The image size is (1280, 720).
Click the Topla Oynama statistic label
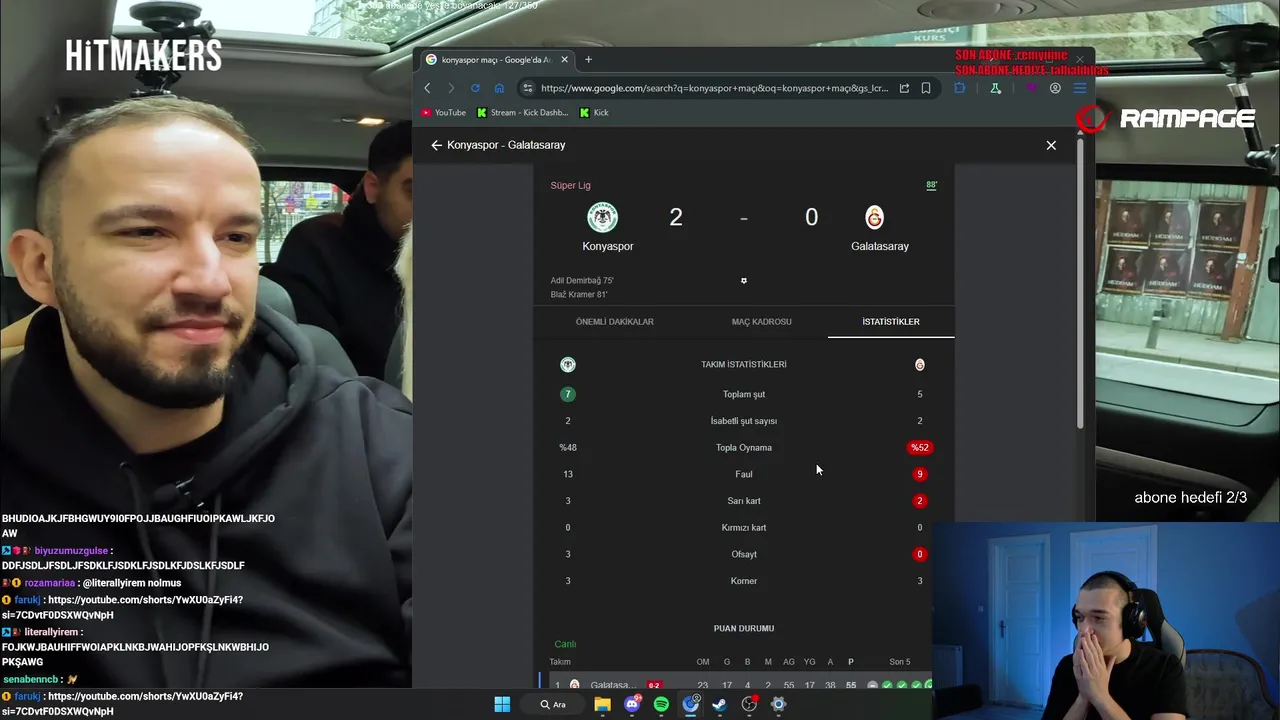pyautogui.click(x=744, y=448)
